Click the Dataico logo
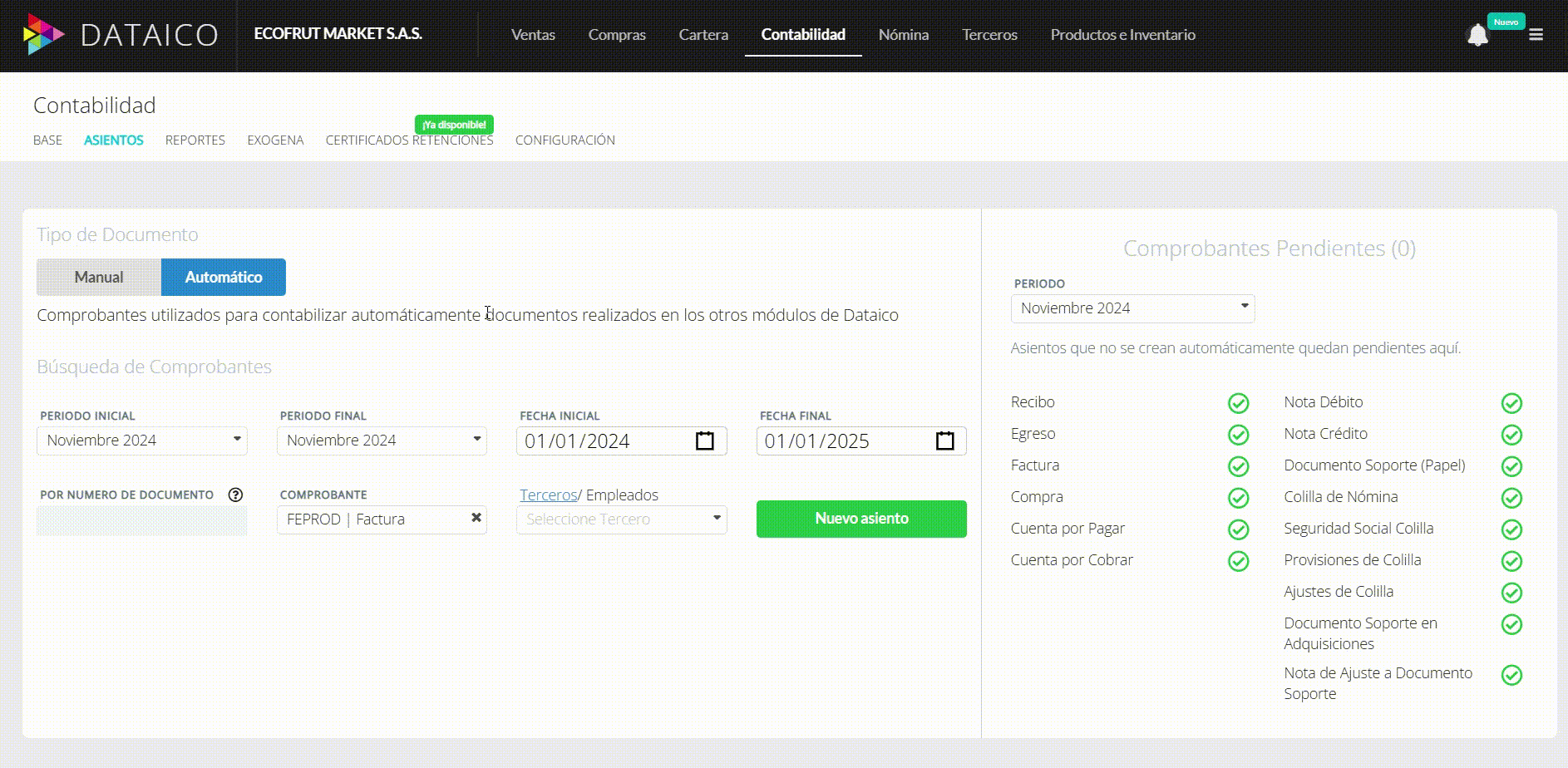1568x768 pixels. click(124, 35)
